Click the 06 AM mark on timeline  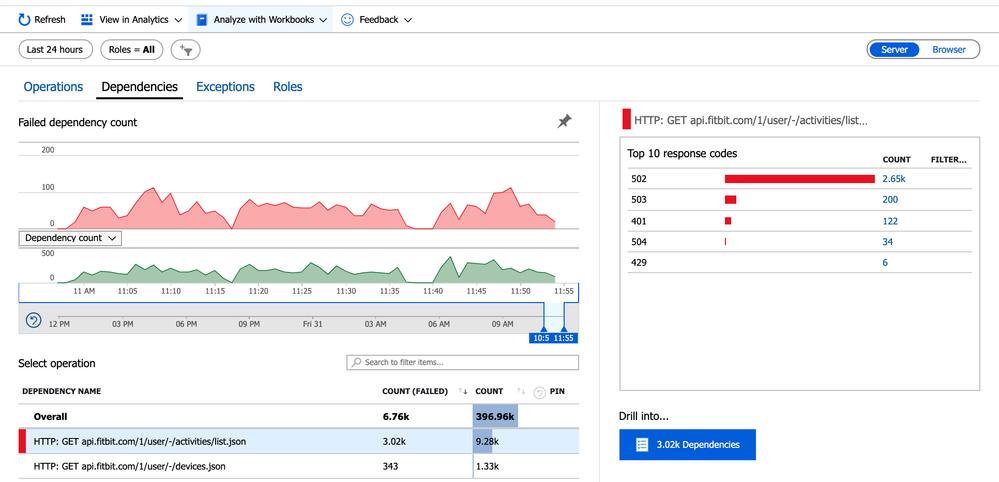(439, 324)
